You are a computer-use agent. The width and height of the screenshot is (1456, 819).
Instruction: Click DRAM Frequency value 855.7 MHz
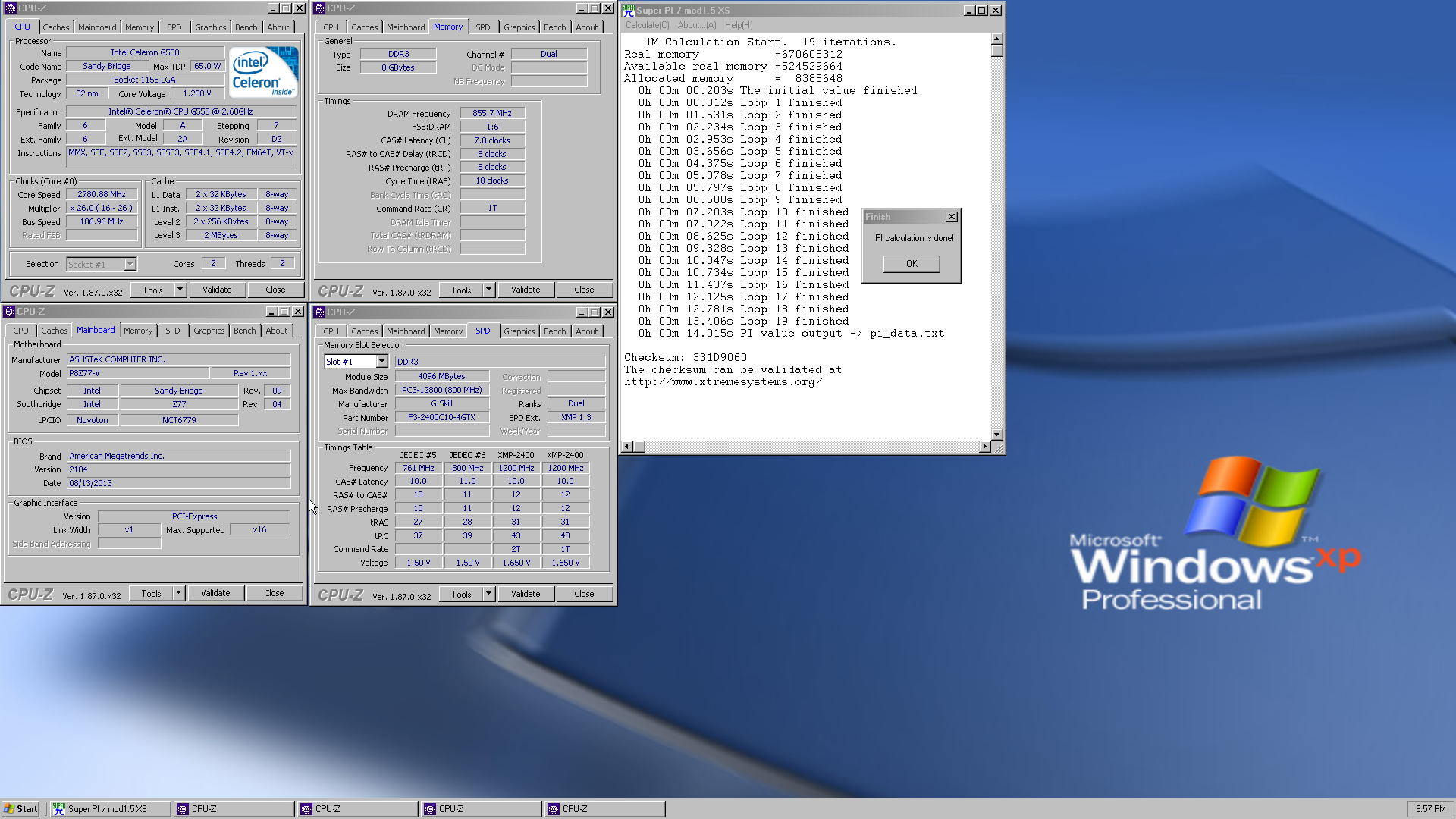(x=492, y=114)
